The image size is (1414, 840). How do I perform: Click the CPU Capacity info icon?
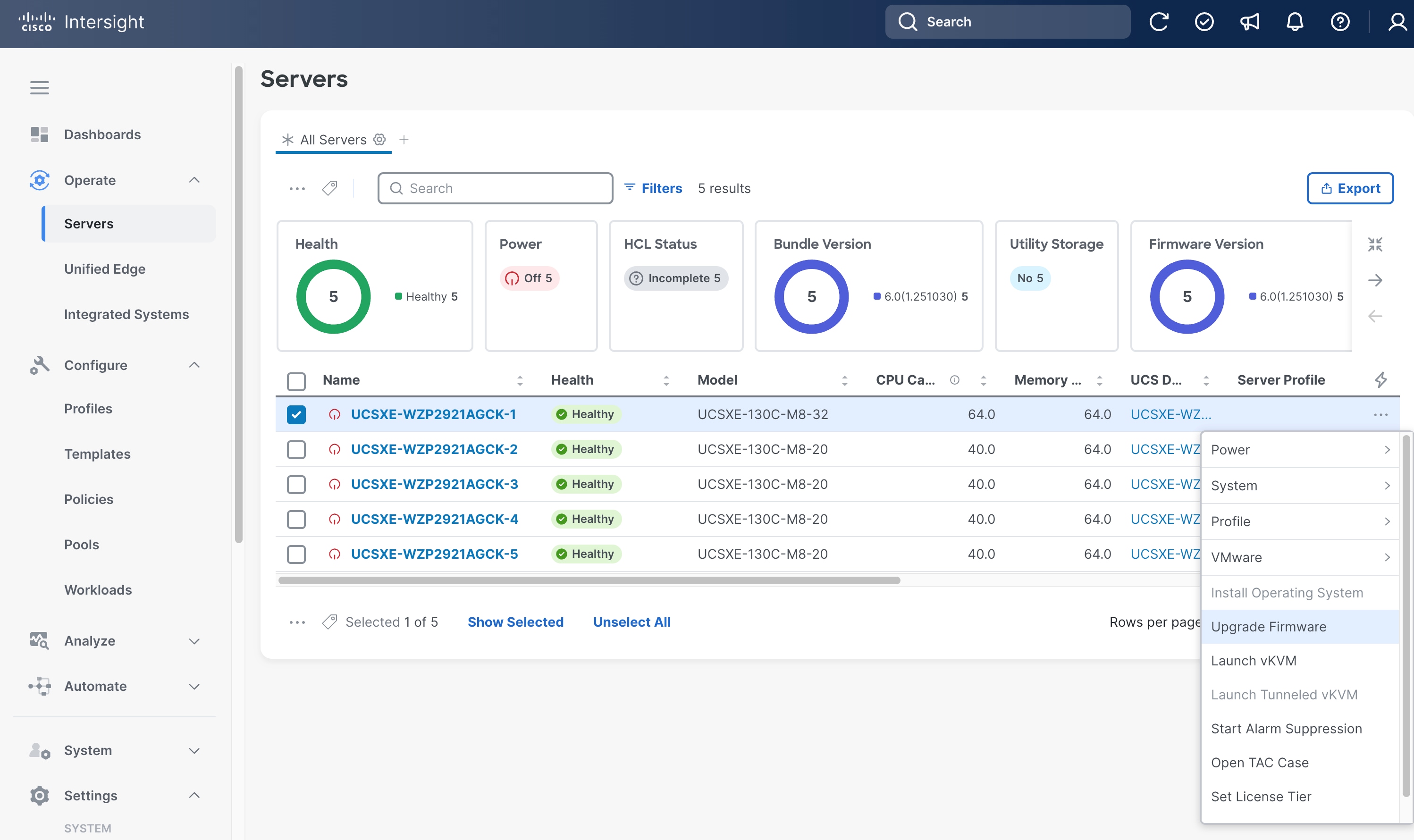coord(954,380)
